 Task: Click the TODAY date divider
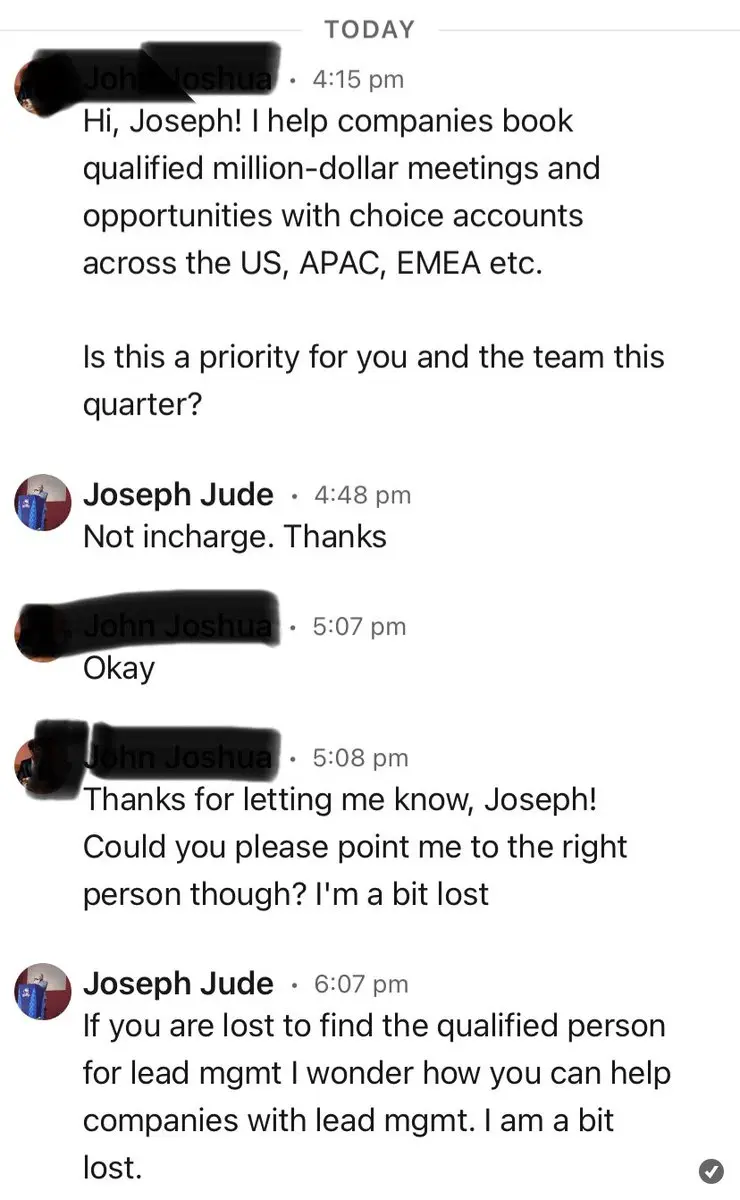(x=369, y=30)
